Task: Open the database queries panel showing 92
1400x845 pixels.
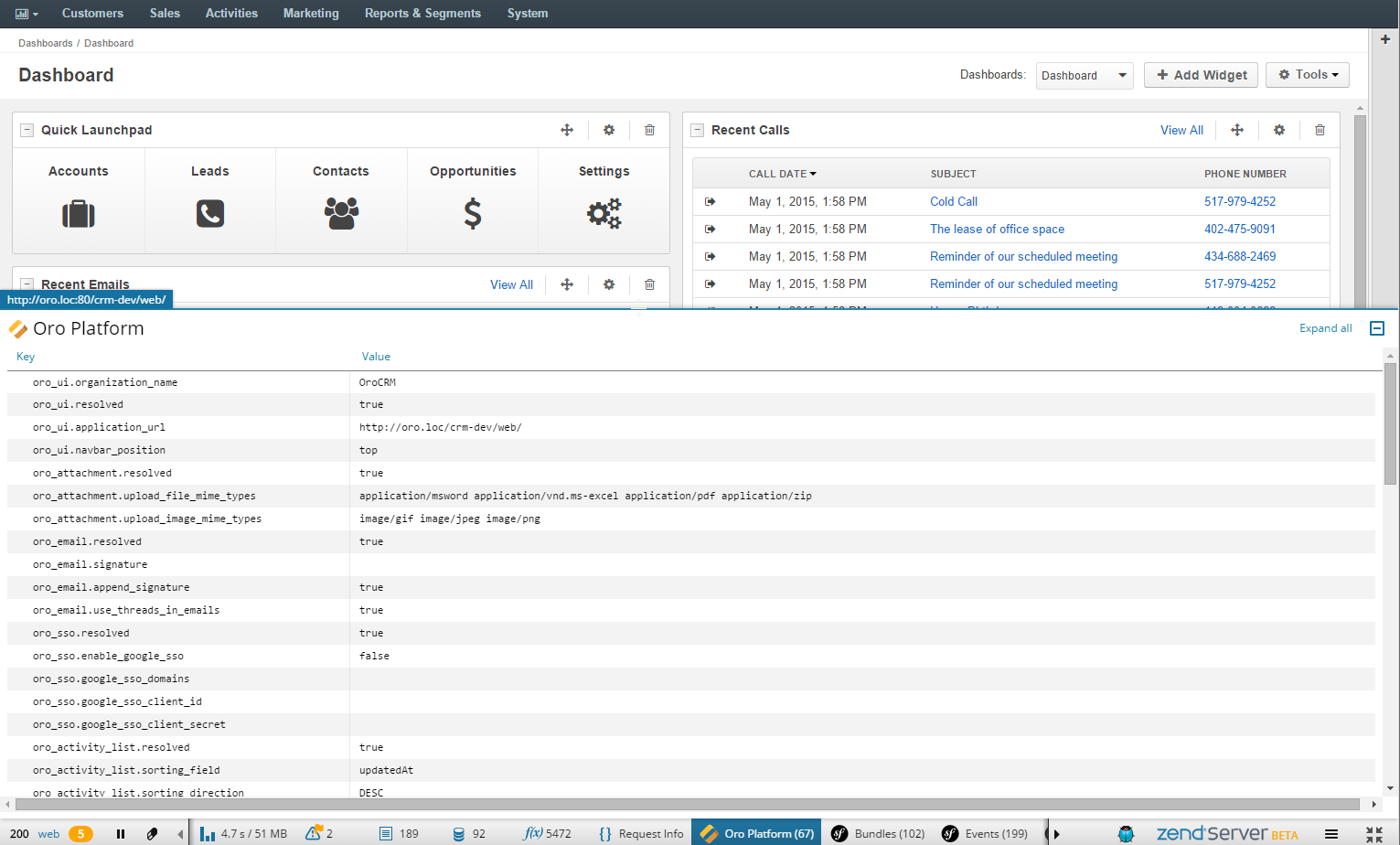Action: pos(469,834)
